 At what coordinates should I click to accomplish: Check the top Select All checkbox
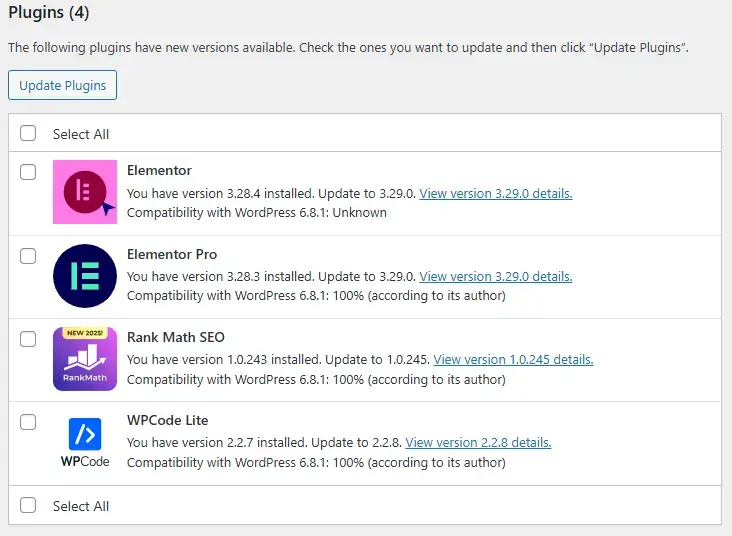[x=28, y=133]
